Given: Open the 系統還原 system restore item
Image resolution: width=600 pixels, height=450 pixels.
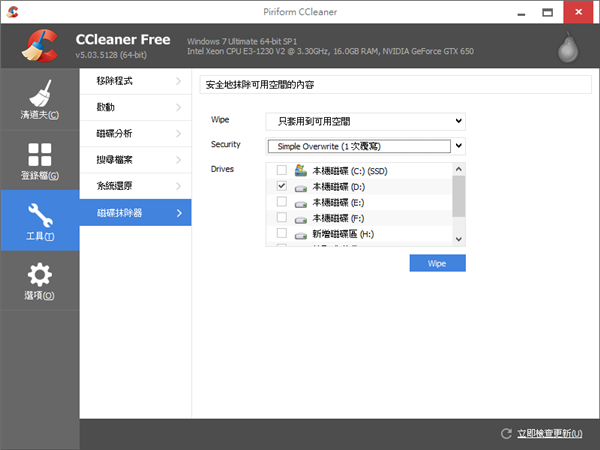Looking at the screenshot, I should (x=135, y=186).
